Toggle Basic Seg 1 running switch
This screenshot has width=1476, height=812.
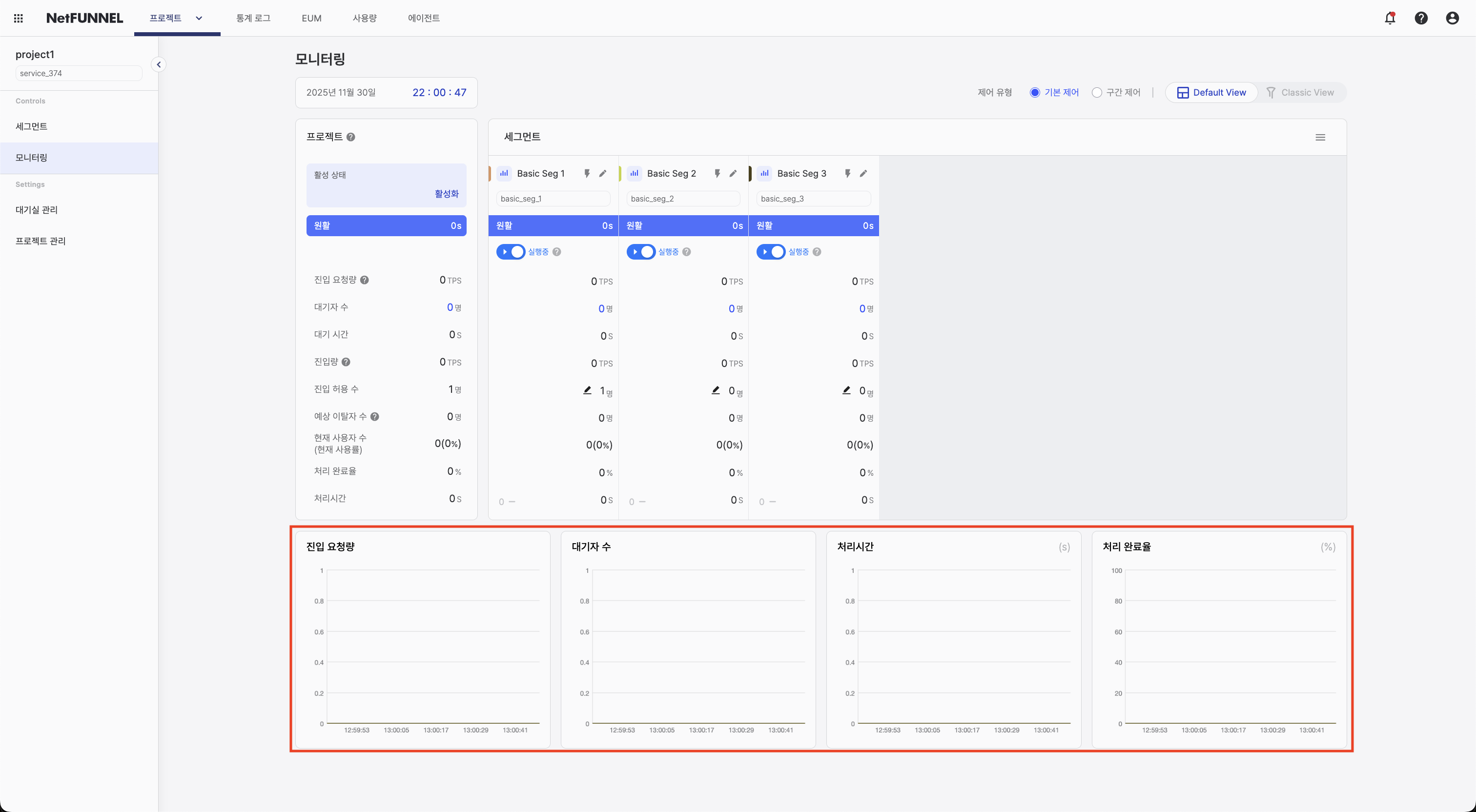tap(511, 252)
